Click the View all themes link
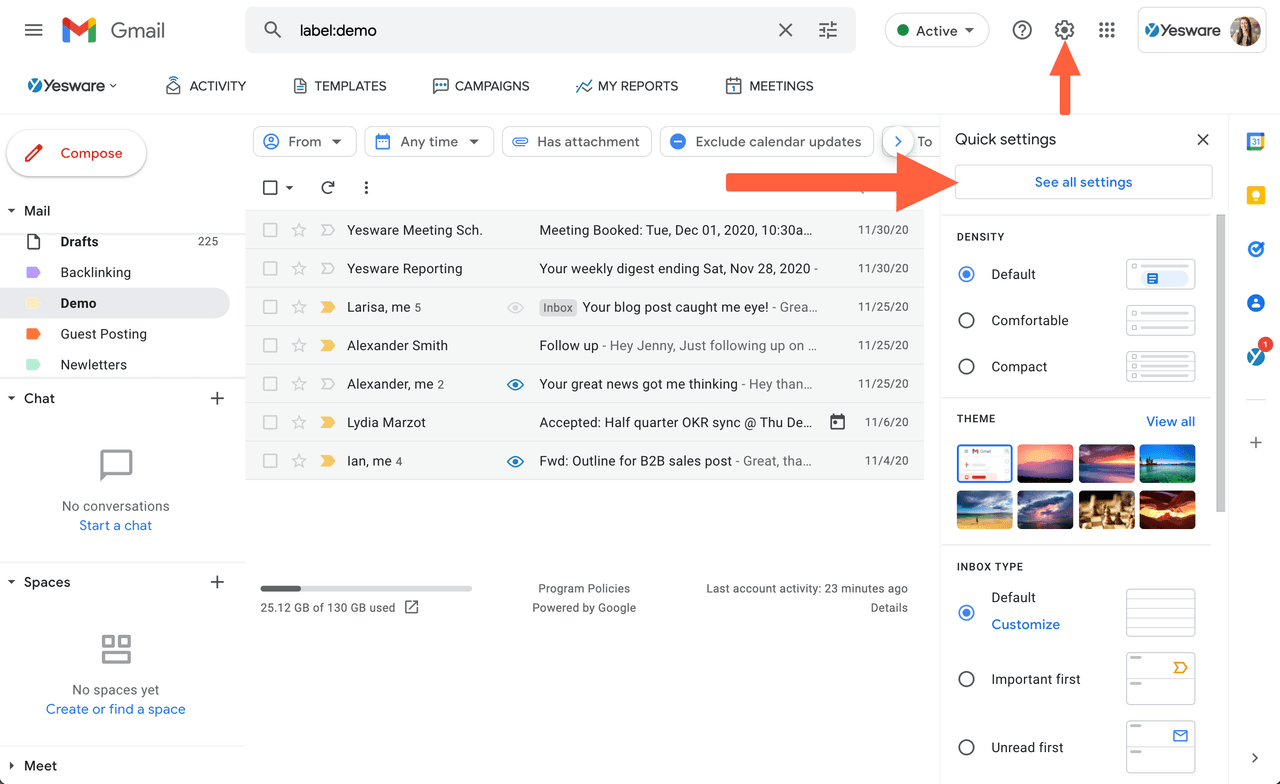This screenshot has height=784, width=1280. (1170, 421)
